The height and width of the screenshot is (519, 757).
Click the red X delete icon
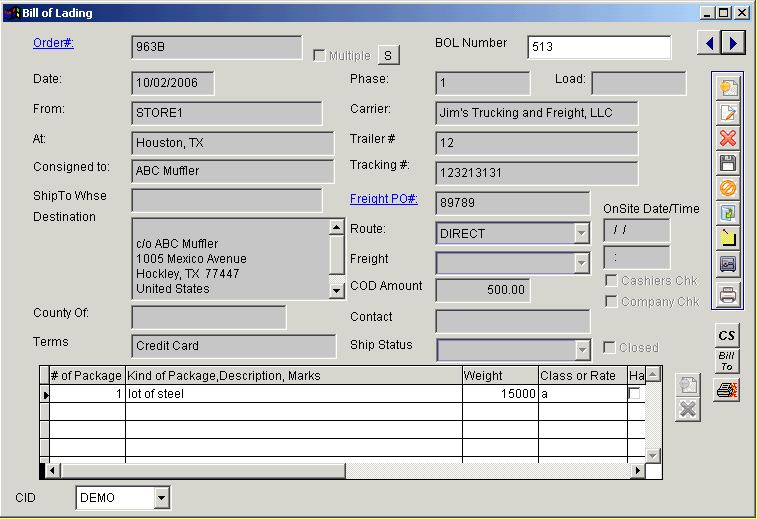pyautogui.click(x=728, y=138)
